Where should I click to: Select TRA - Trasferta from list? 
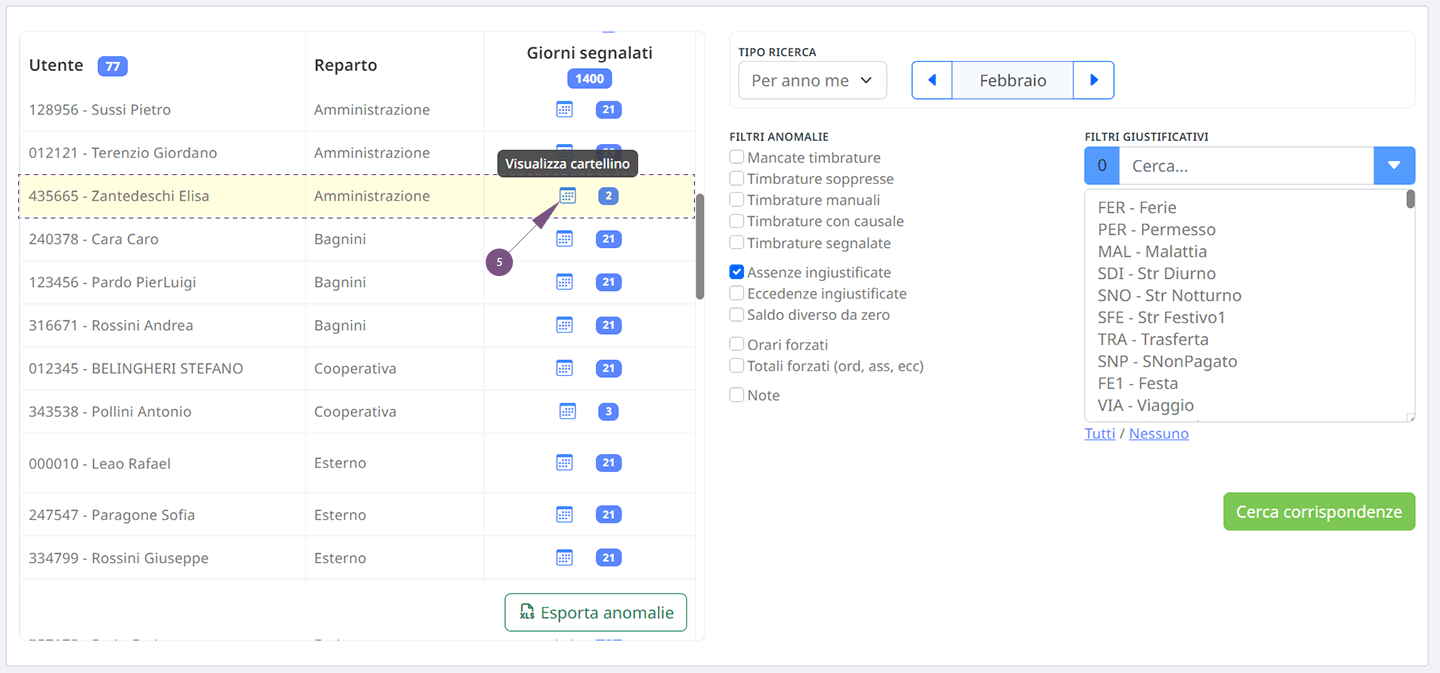(1153, 340)
